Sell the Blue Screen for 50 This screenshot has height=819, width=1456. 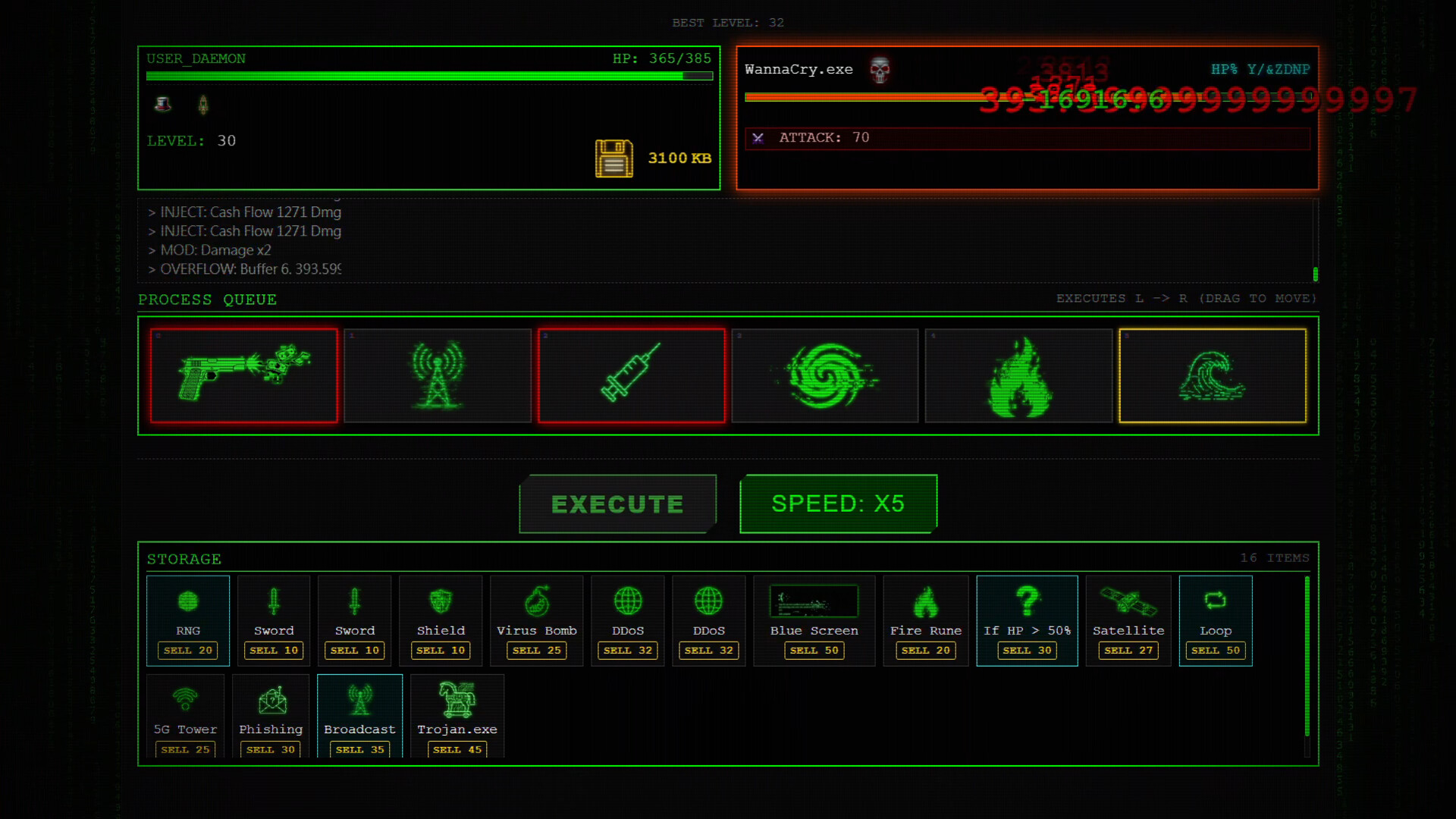[x=814, y=650]
